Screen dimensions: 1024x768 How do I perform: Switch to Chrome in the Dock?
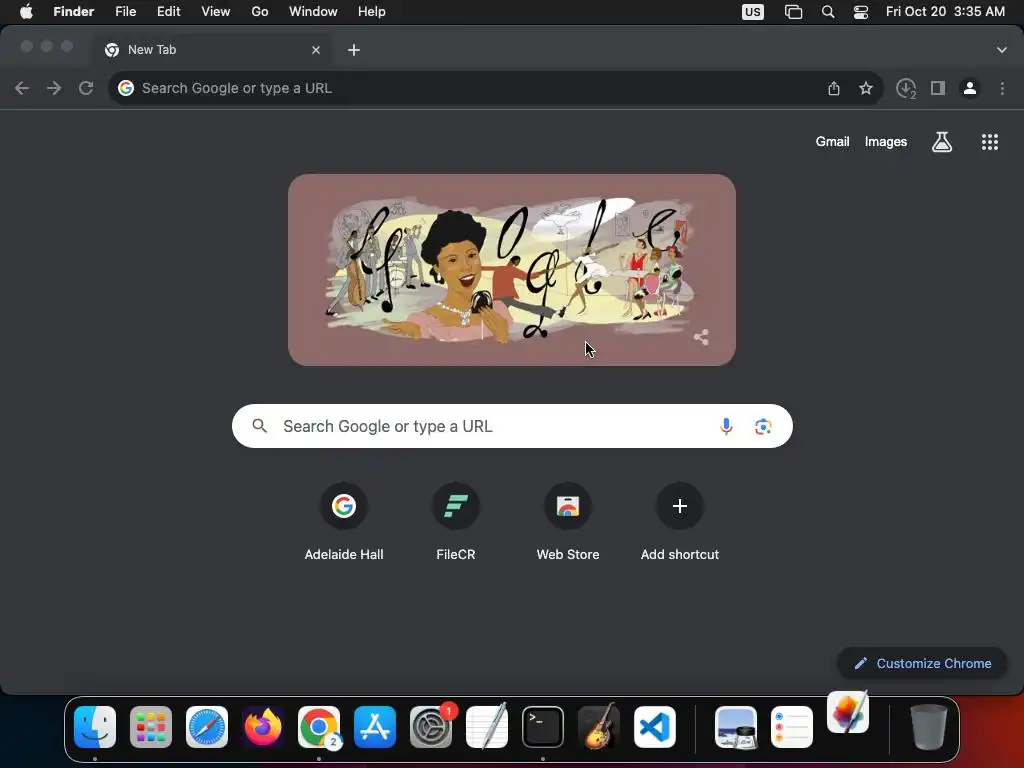click(x=319, y=727)
